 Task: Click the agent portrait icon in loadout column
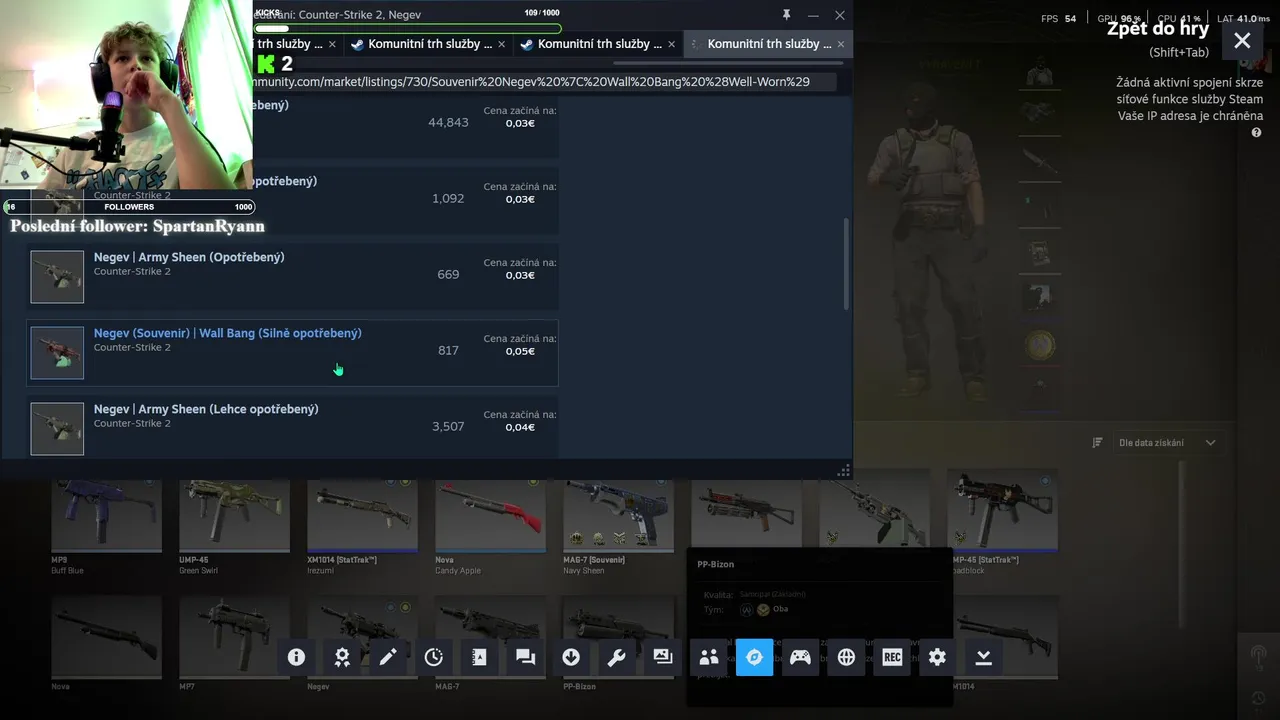tap(1040, 73)
